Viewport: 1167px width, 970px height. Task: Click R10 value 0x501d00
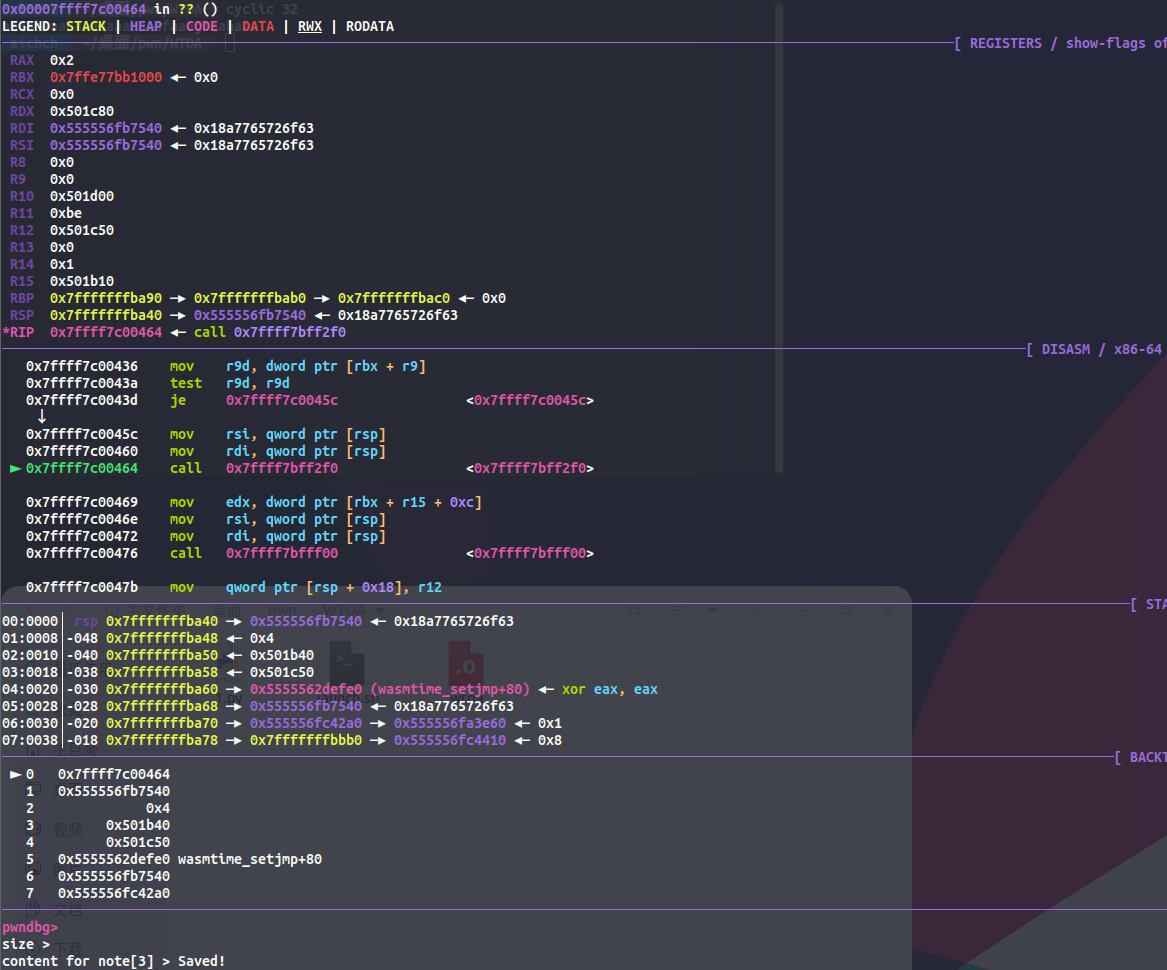(x=82, y=197)
